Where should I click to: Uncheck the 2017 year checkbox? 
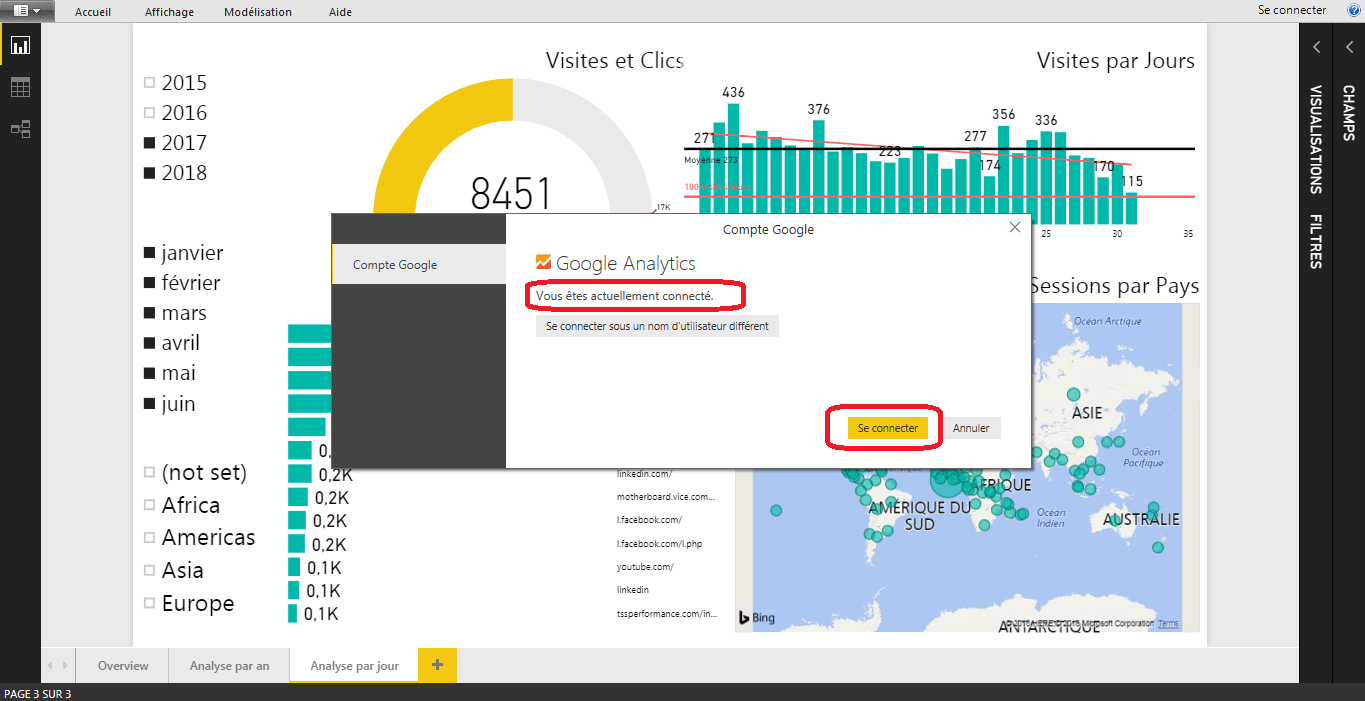click(150, 143)
